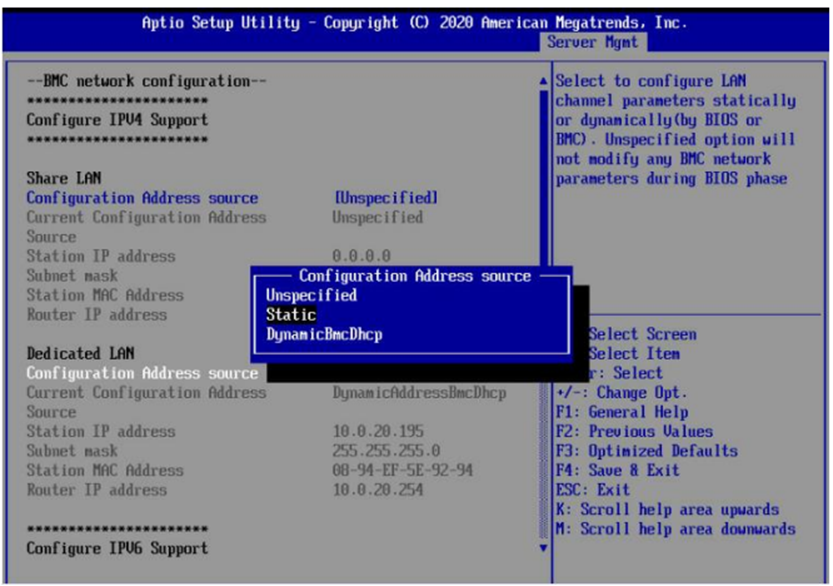Viewport: 833px width, 586px height.
Task: Click the Configure IPV6 Support heading
Action: tap(117, 548)
